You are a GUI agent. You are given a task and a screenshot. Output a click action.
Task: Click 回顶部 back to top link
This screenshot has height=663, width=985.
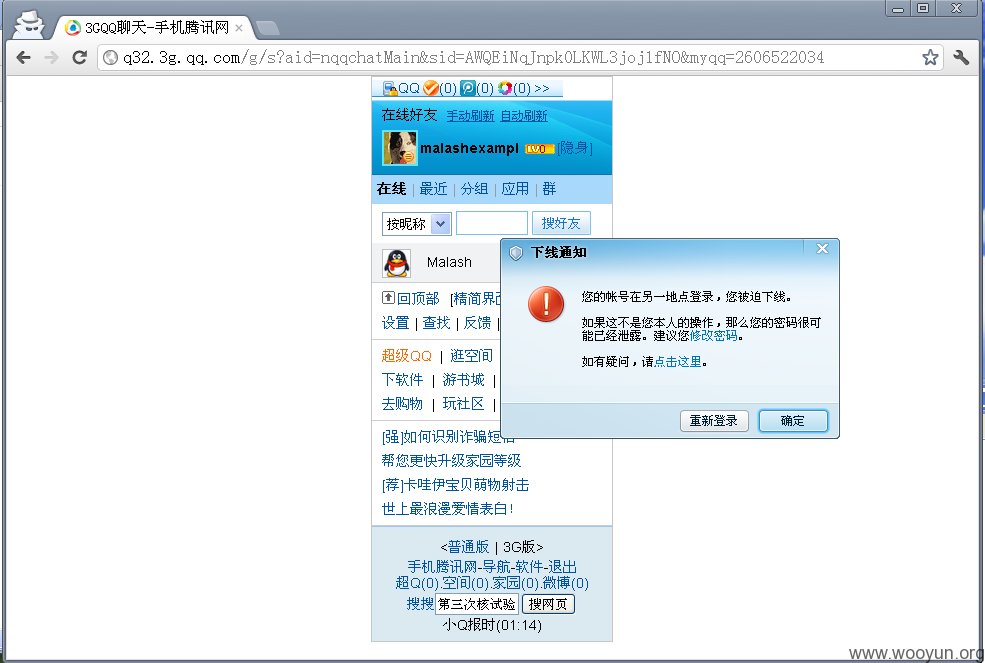(418, 299)
